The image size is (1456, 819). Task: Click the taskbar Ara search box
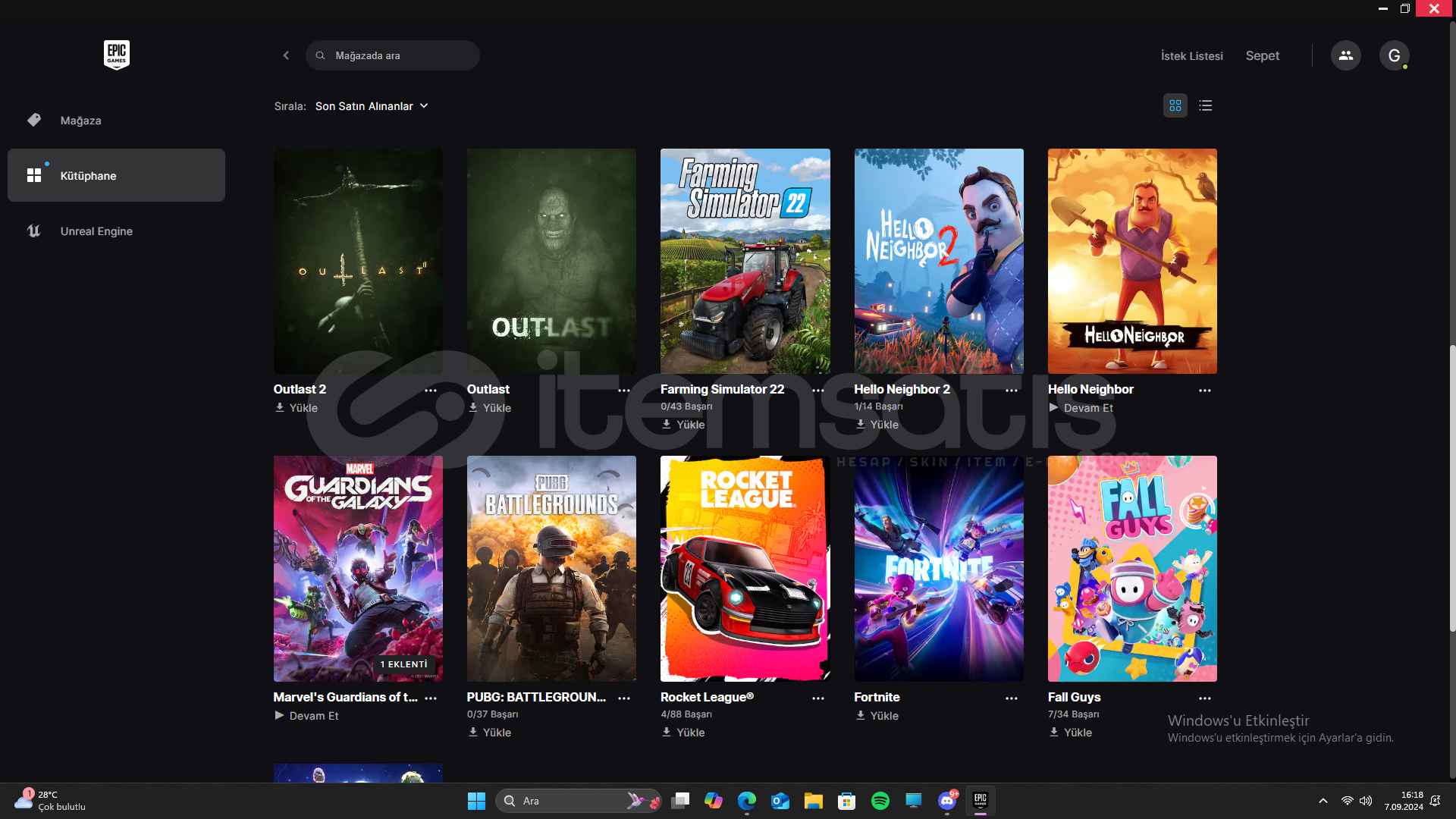click(578, 801)
